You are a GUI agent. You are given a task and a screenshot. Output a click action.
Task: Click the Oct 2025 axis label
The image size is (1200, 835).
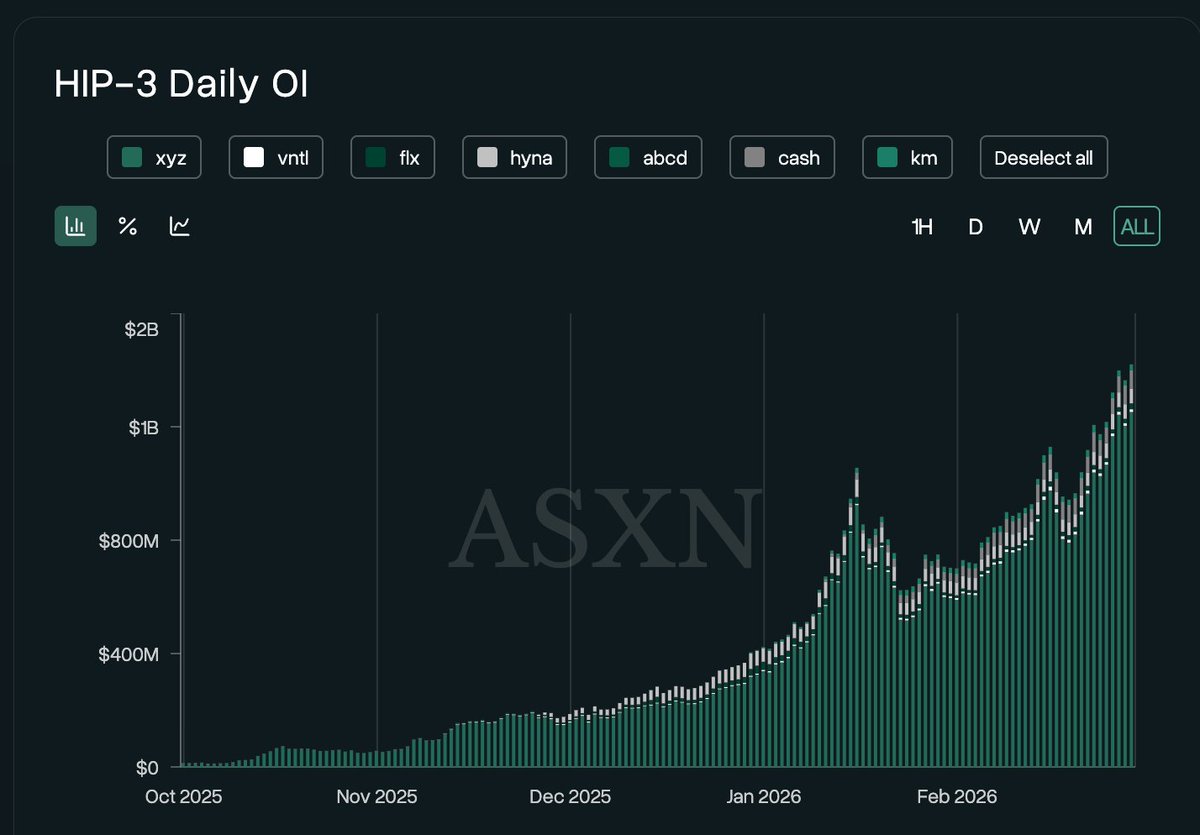click(184, 797)
